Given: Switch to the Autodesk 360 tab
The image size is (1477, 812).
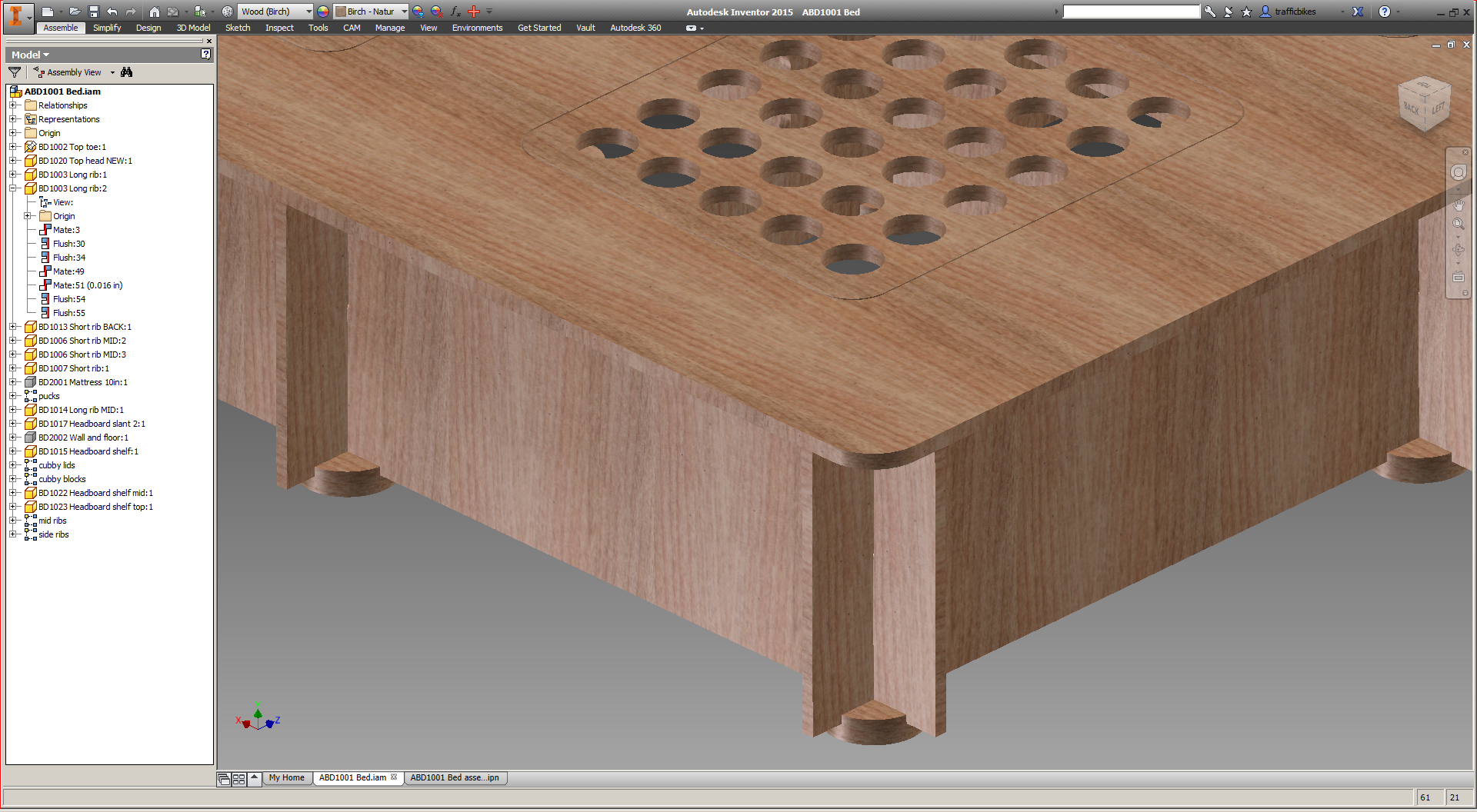Looking at the screenshot, I should (635, 28).
